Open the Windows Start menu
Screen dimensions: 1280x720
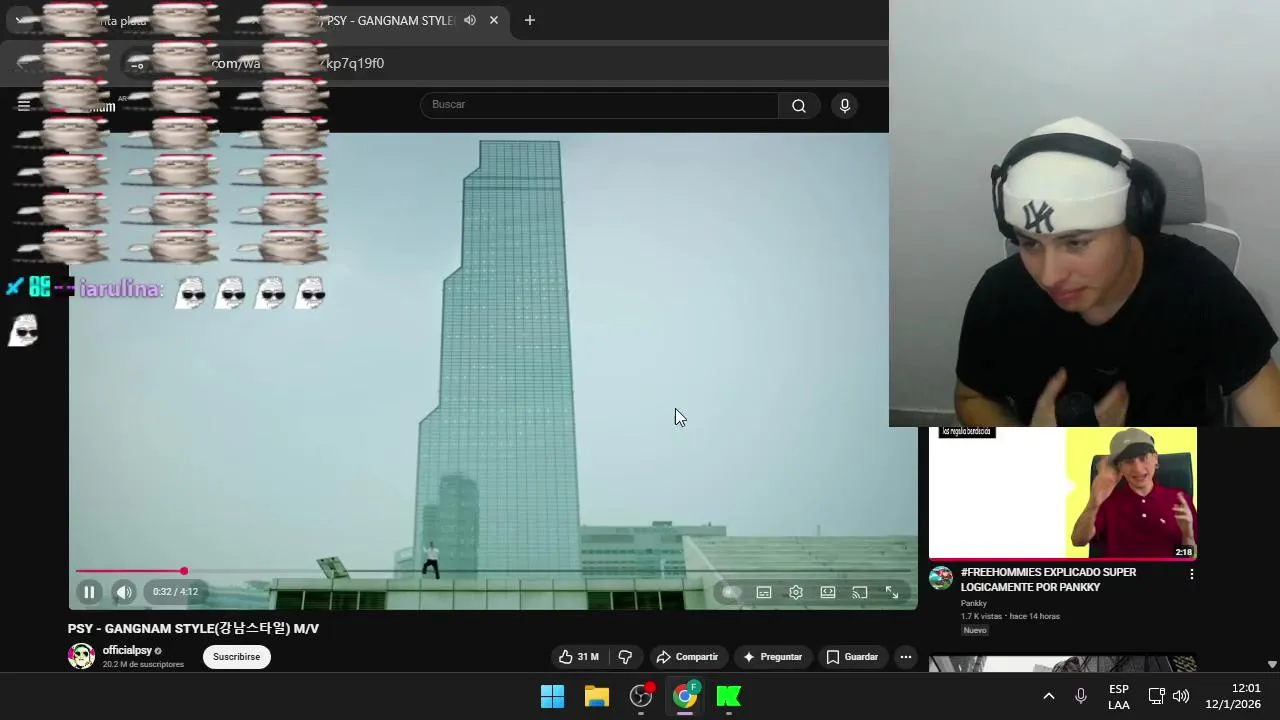coord(552,696)
